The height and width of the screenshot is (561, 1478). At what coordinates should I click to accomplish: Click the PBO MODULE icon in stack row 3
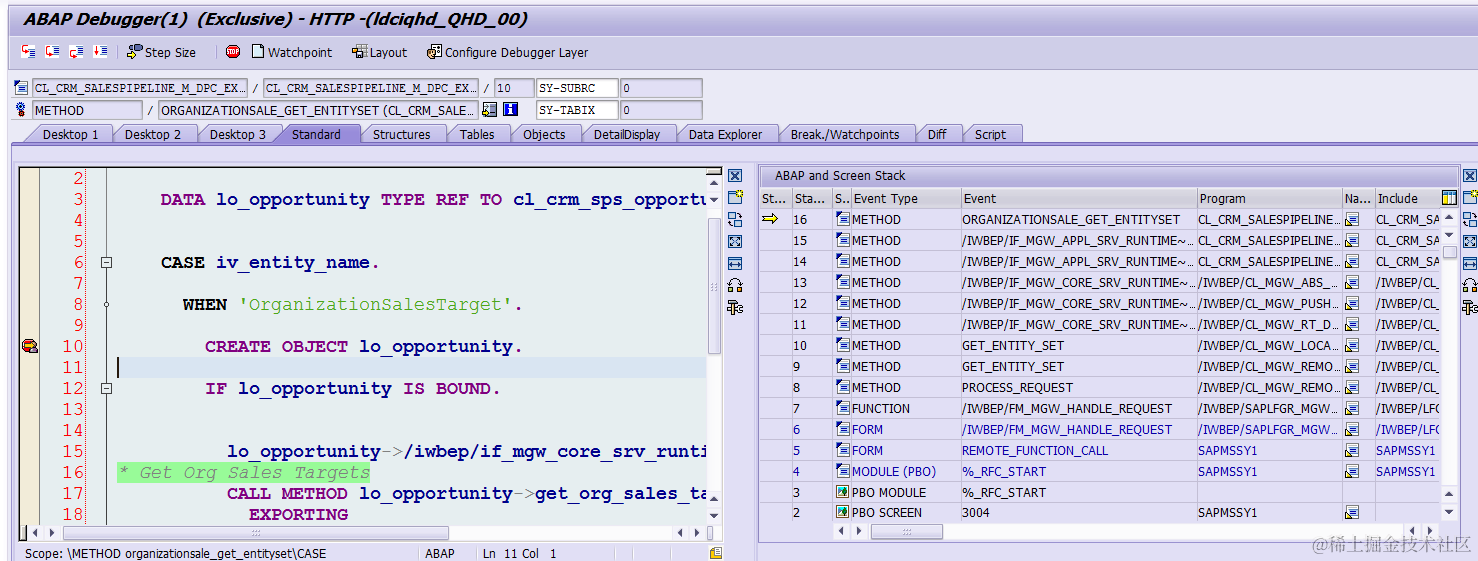click(842, 492)
